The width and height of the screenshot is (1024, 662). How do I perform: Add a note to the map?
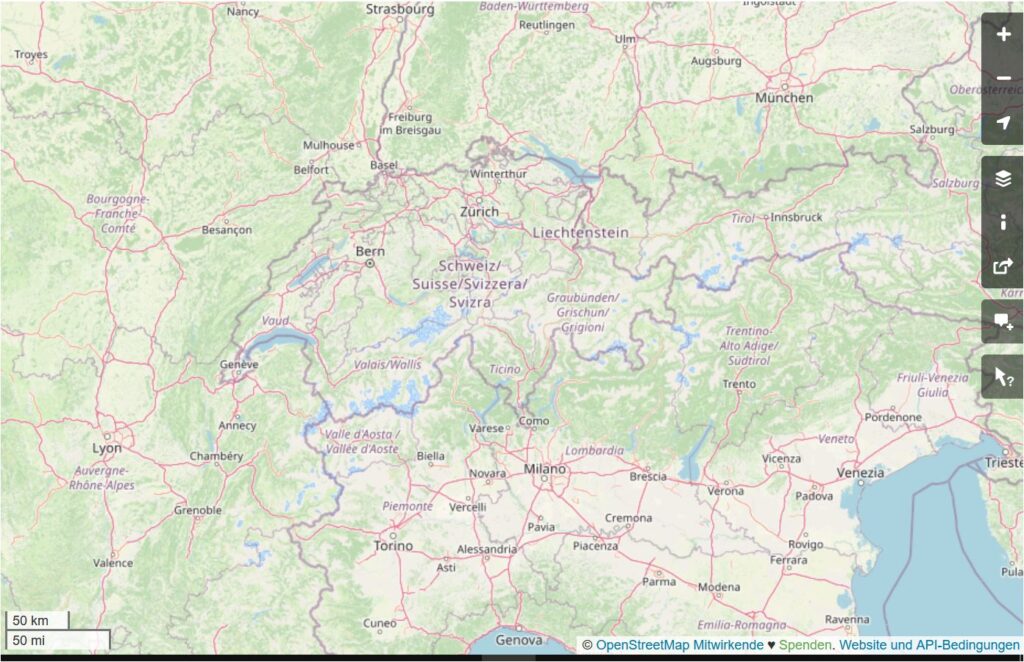1003,321
